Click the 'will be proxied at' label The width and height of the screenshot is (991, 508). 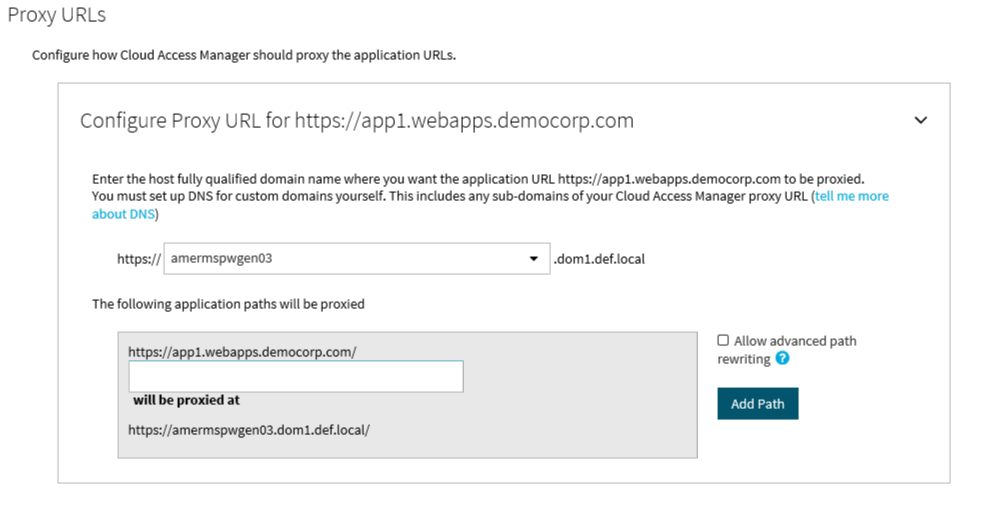coord(186,400)
